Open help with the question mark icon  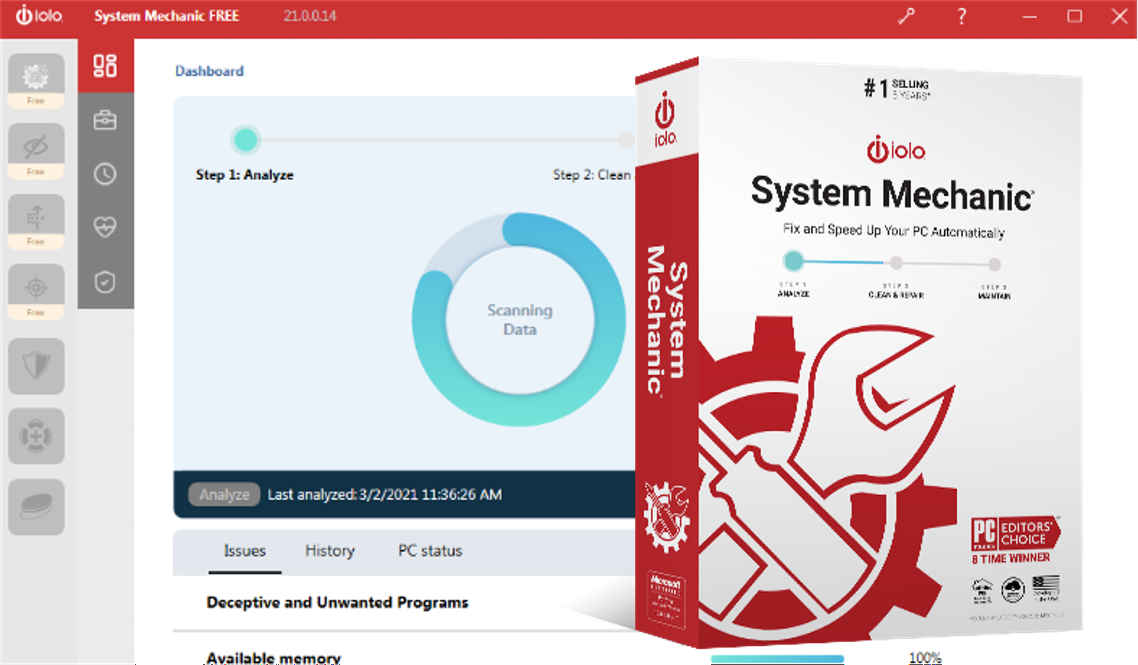click(961, 17)
